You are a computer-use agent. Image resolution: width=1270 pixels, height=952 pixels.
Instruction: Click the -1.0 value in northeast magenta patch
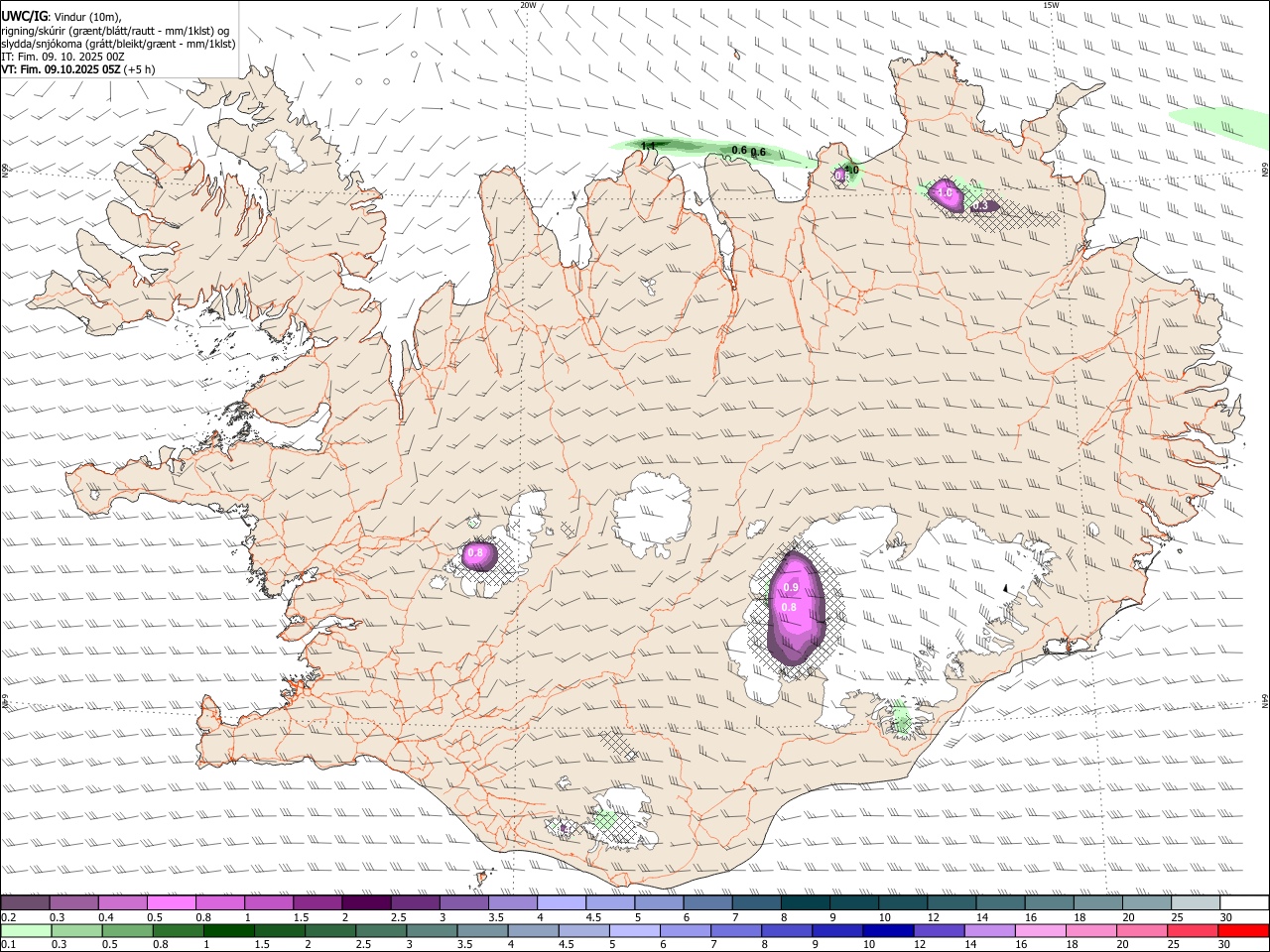tap(944, 191)
